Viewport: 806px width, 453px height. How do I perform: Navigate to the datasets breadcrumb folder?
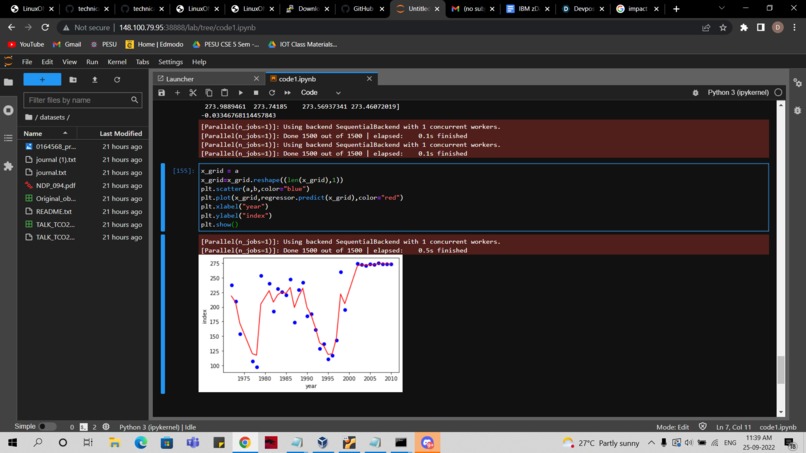pos(52,117)
